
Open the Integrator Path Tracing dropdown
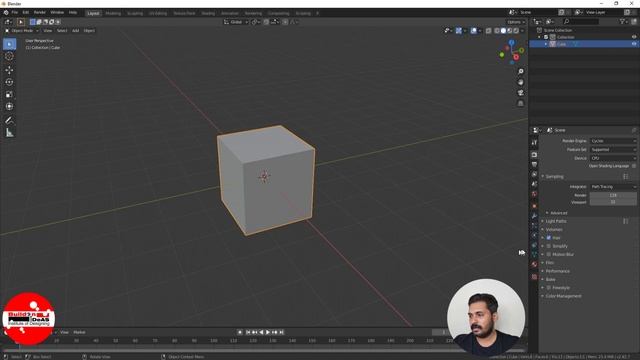613,187
